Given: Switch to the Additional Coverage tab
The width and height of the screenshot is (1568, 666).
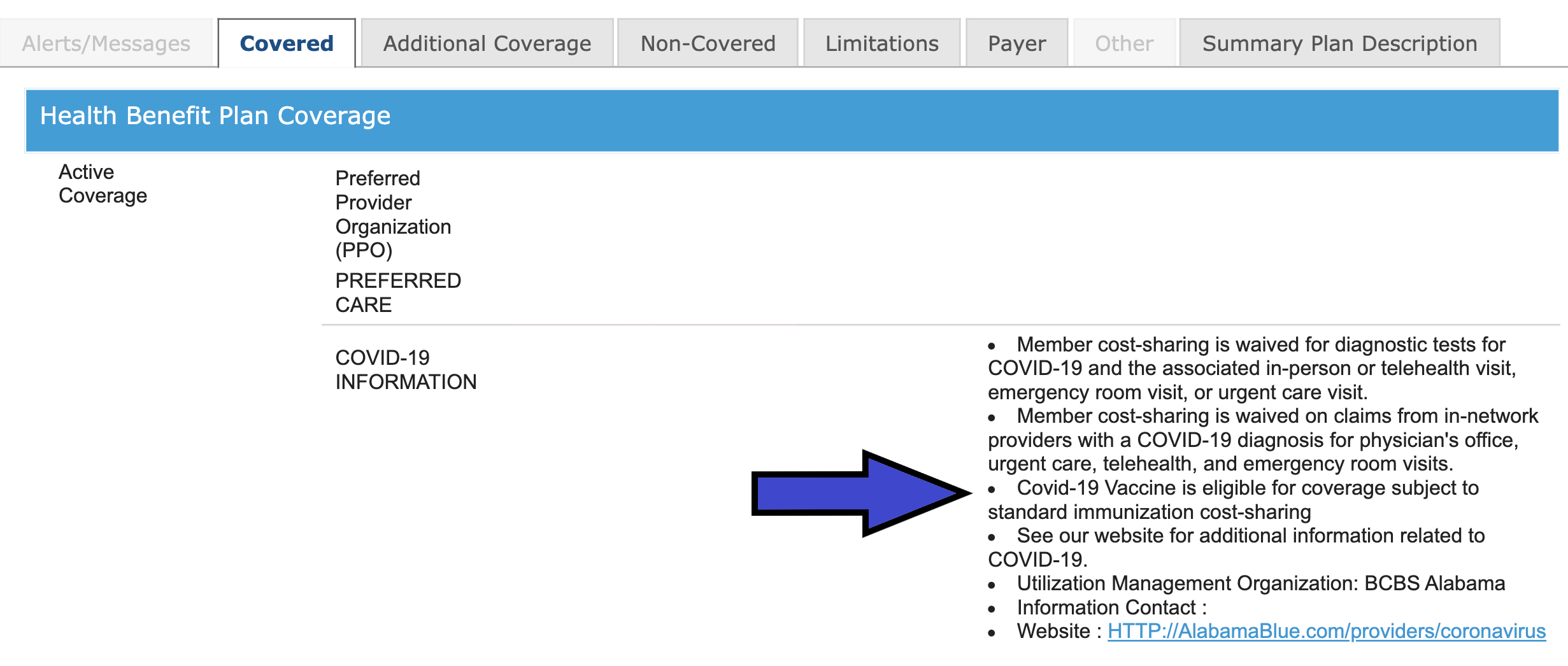Looking at the screenshot, I should [487, 43].
